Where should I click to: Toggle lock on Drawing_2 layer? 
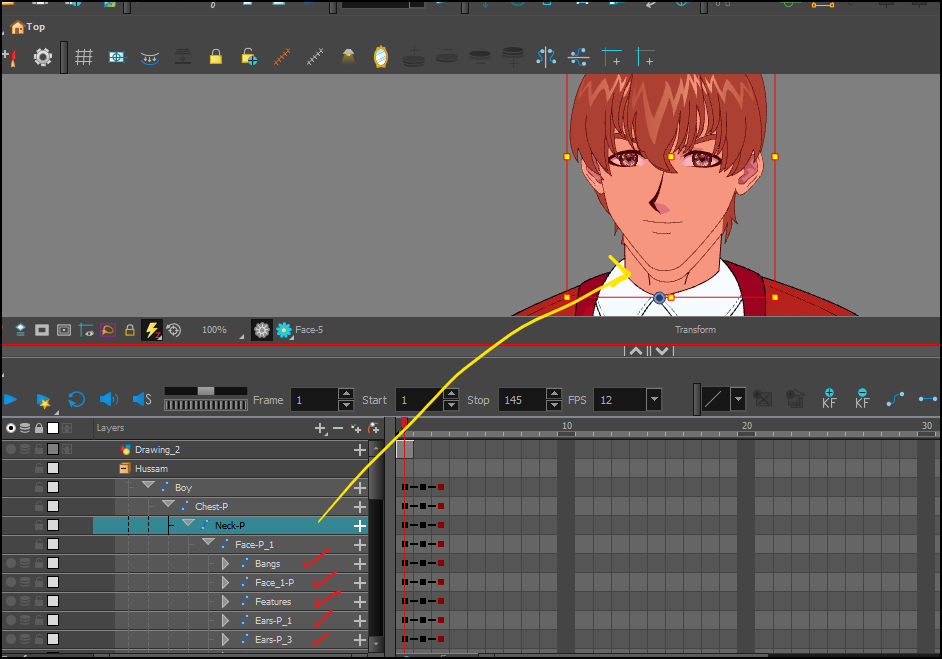(39, 449)
